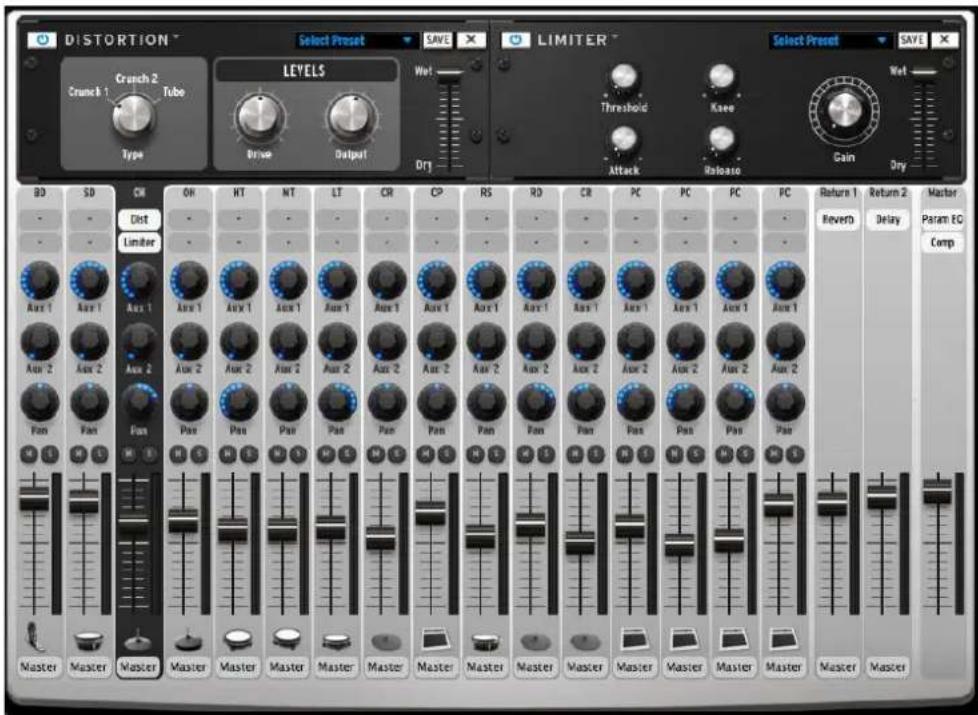Select the SD channel strip header

tap(89, 193)
